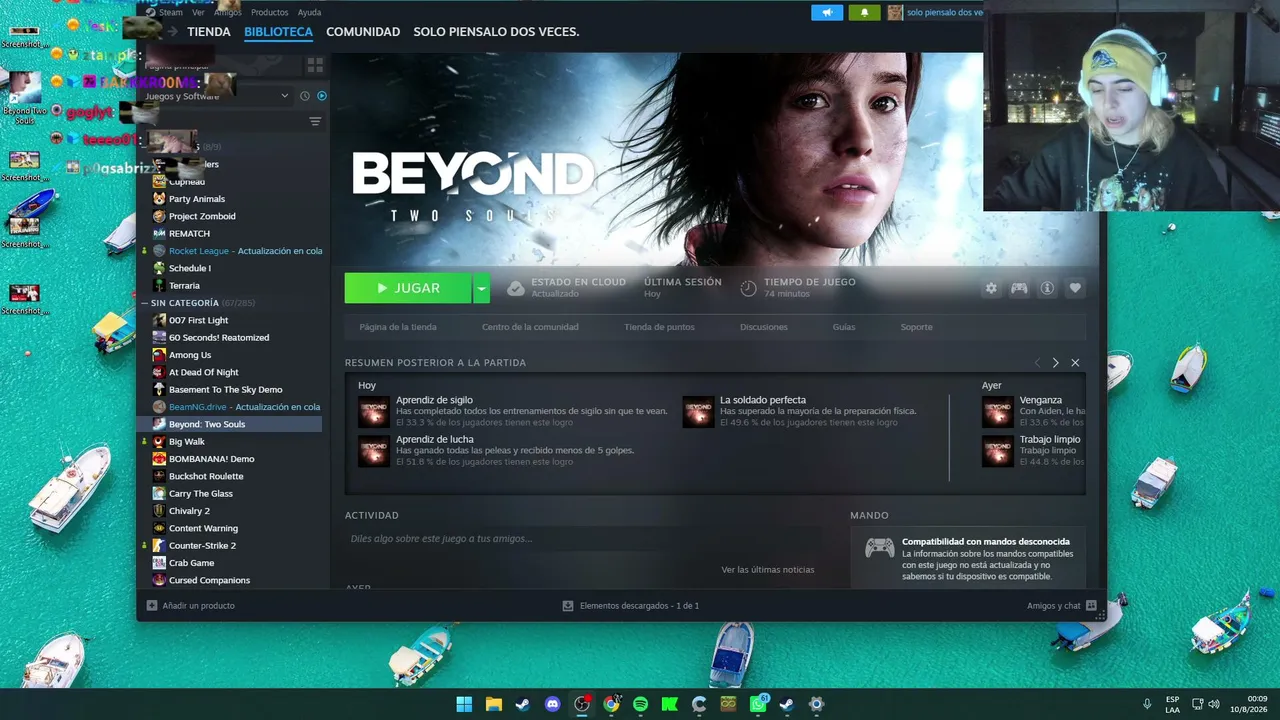Open Spotify from taskbar
Image resolution: width=1280 pixels, height=720 pixels.
pos(641,704)
